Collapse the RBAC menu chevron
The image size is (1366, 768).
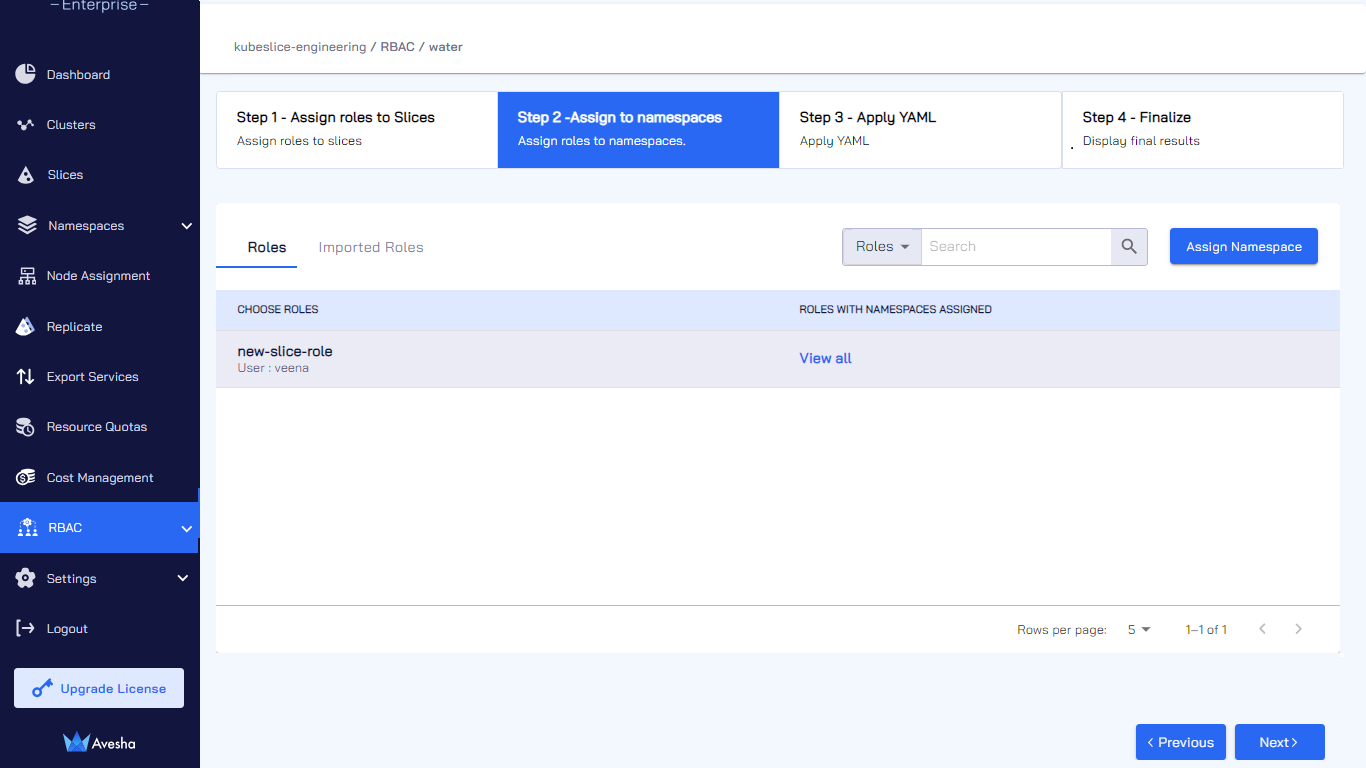[186, 528]
